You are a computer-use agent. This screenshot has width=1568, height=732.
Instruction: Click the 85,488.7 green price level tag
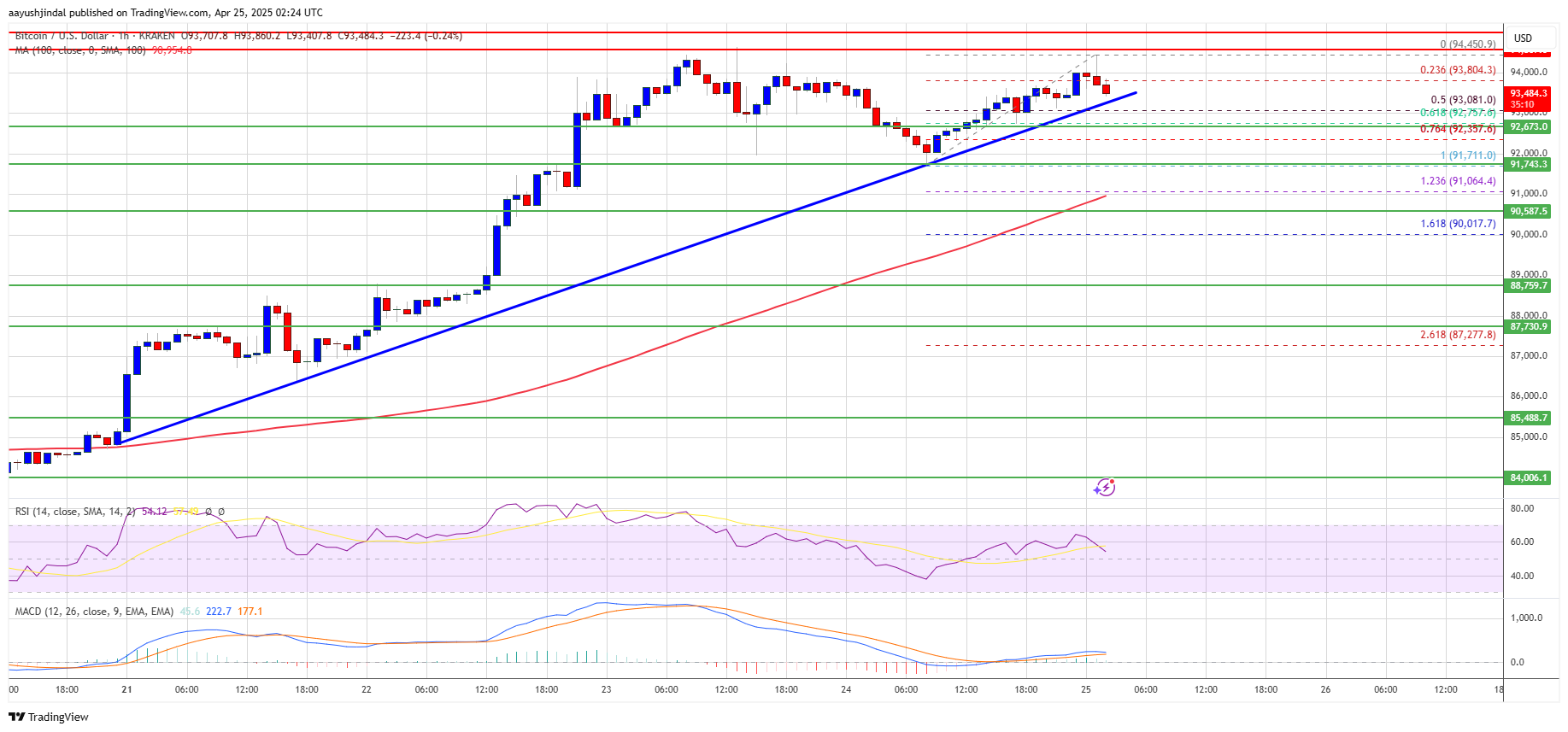(x=1528, y=418)
